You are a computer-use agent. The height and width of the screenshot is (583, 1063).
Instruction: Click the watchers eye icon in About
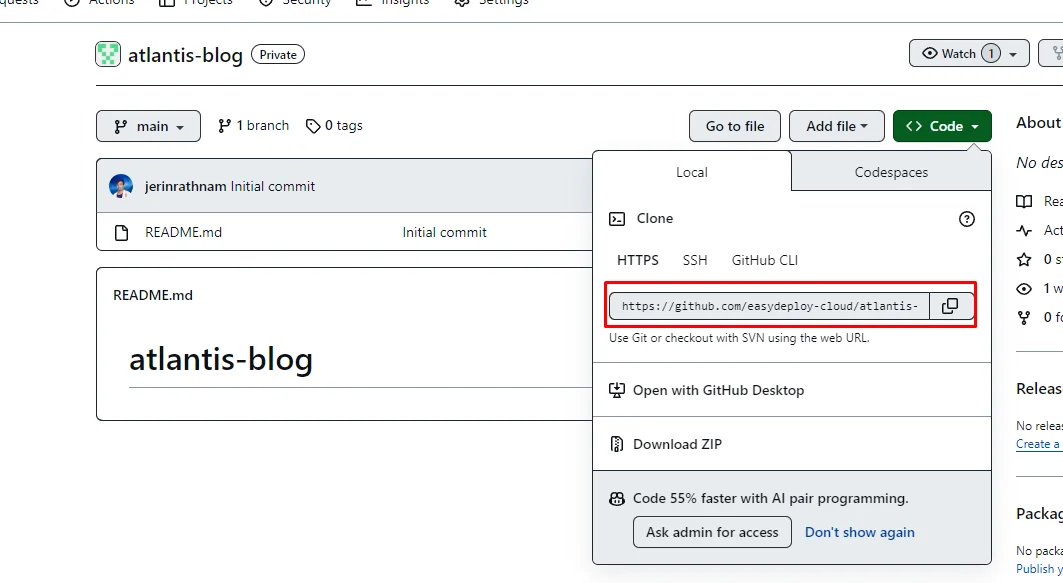[x=1024, y=289]
